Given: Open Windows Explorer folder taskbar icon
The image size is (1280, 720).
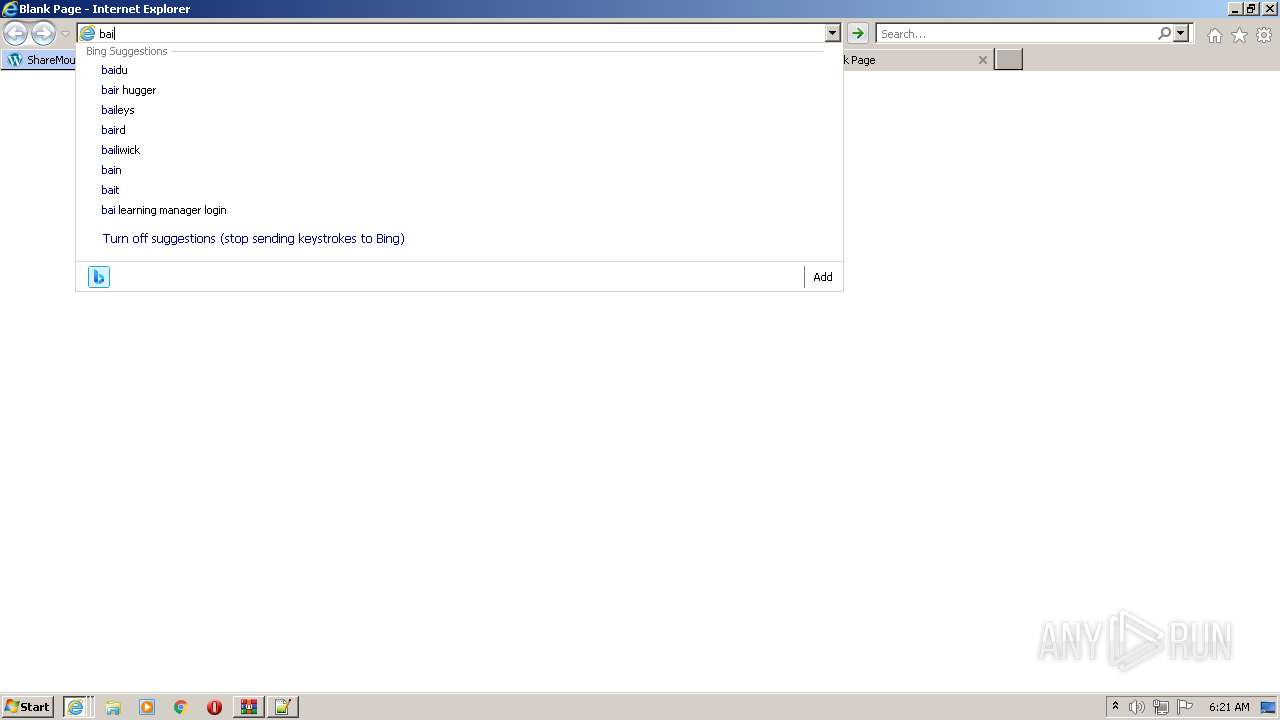Looking at the screenshot, I should point(113,707).
